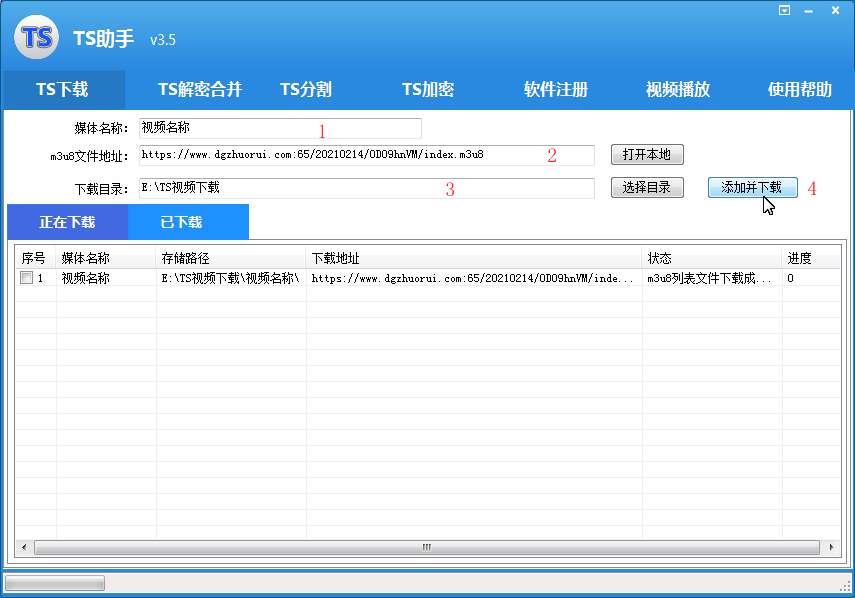Tick the checkbox for row 1
The width and height of the screenshot is (855, 598).
pos(26,279)
